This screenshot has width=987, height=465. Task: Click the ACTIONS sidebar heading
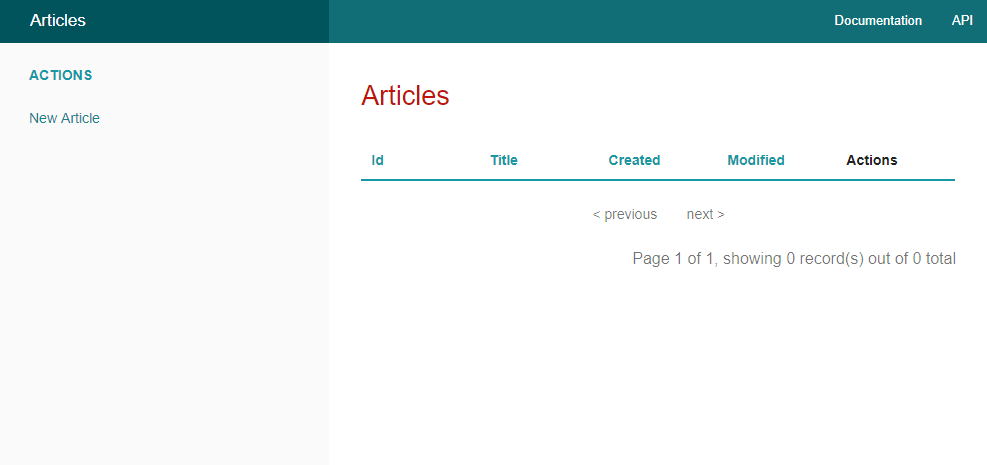61,75
